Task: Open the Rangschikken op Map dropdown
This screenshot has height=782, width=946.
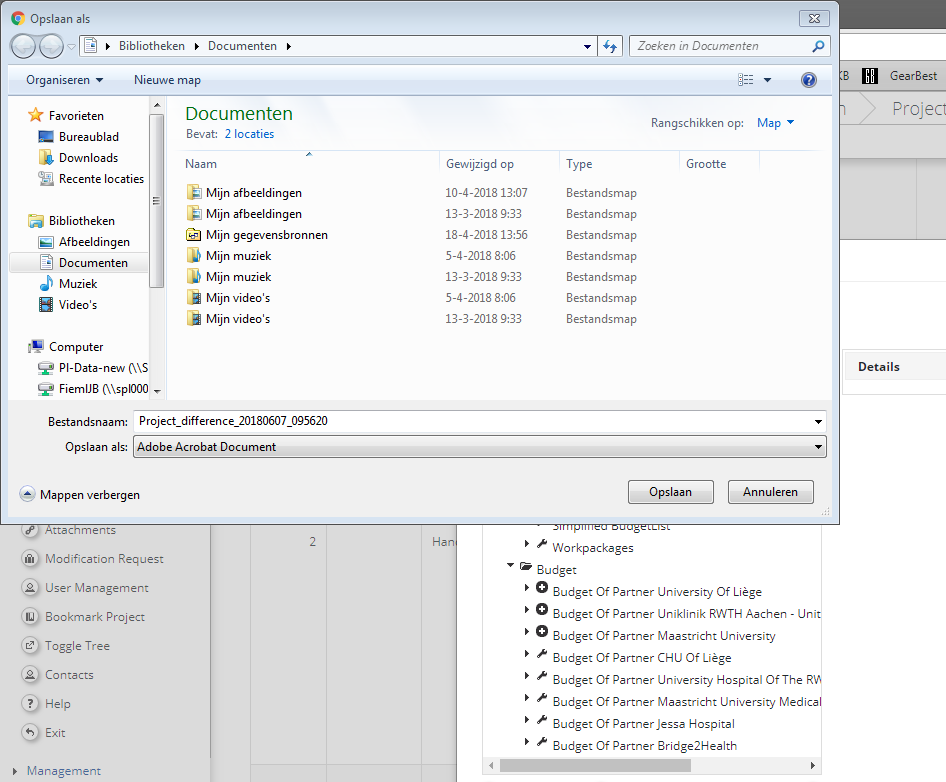Action: tap(775, 123)
